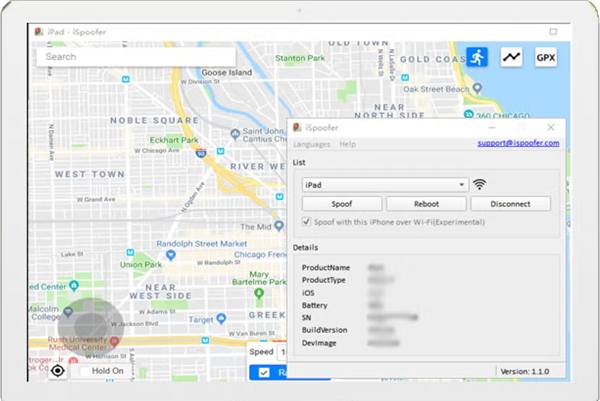Open support@ispoofer.com link
Image resolution: width=600 pixels, height=401 pixels.
click(x=518, y=143)
